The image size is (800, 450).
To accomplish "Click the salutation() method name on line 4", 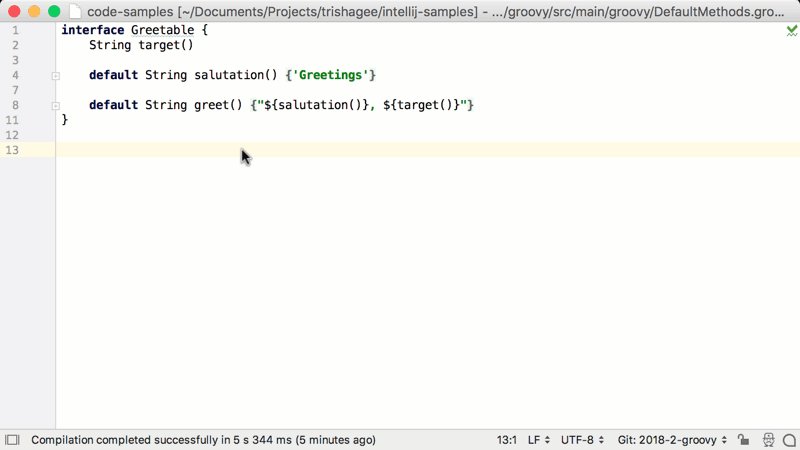I will click(236, 75).
